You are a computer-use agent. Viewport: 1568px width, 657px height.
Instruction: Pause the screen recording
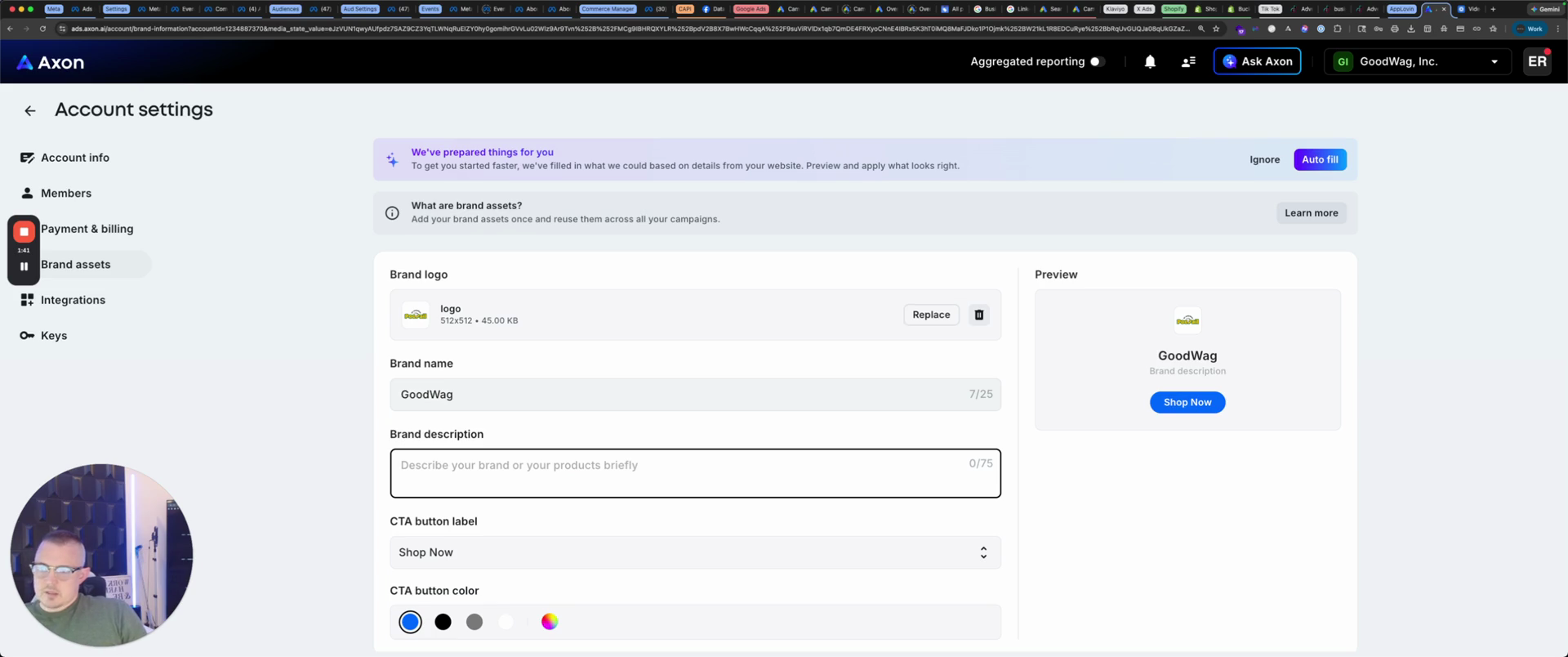pos(24,266)
